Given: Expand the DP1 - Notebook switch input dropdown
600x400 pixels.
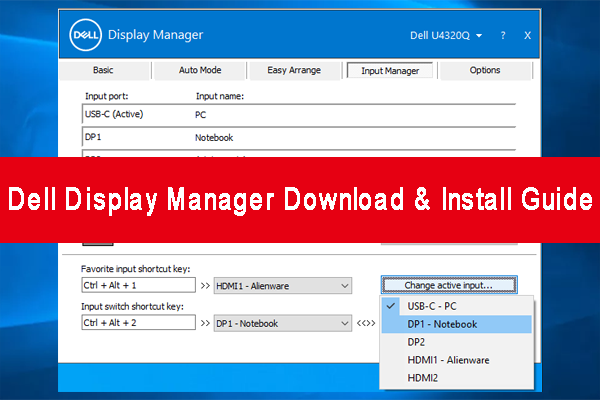Looking at the screenshot, I should 283,323.
